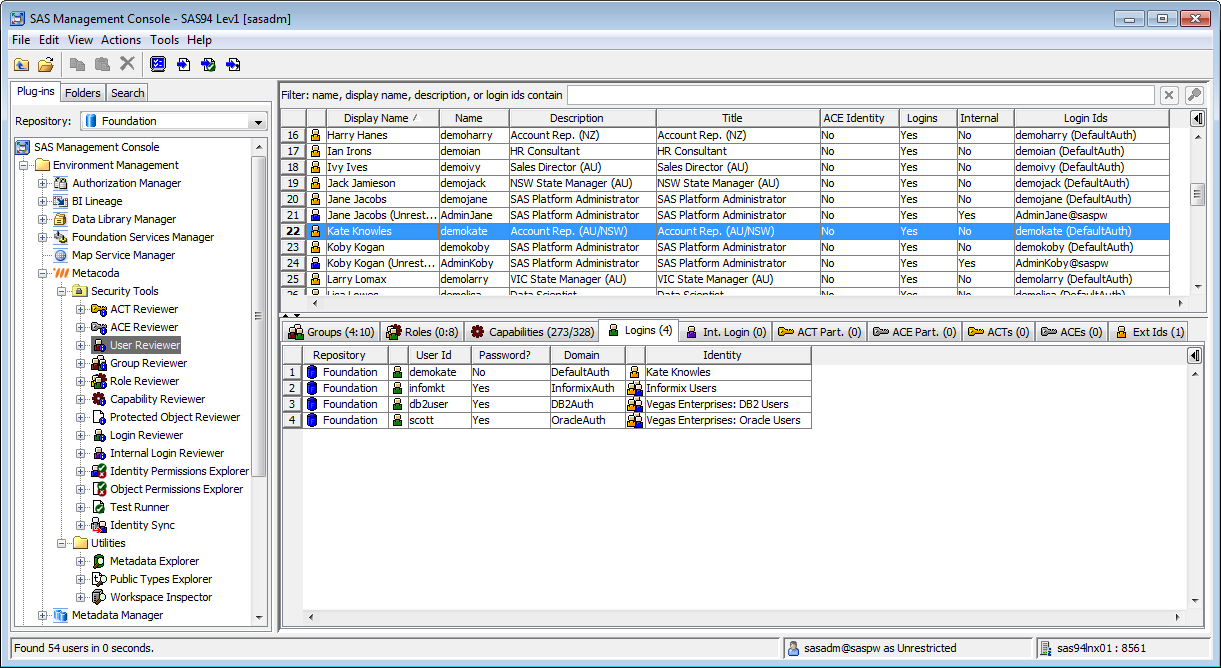This screenshot has height=668, width=1221.
Task: Open the Ext Ids (1) tab
Action: (x=1149, y=331)
